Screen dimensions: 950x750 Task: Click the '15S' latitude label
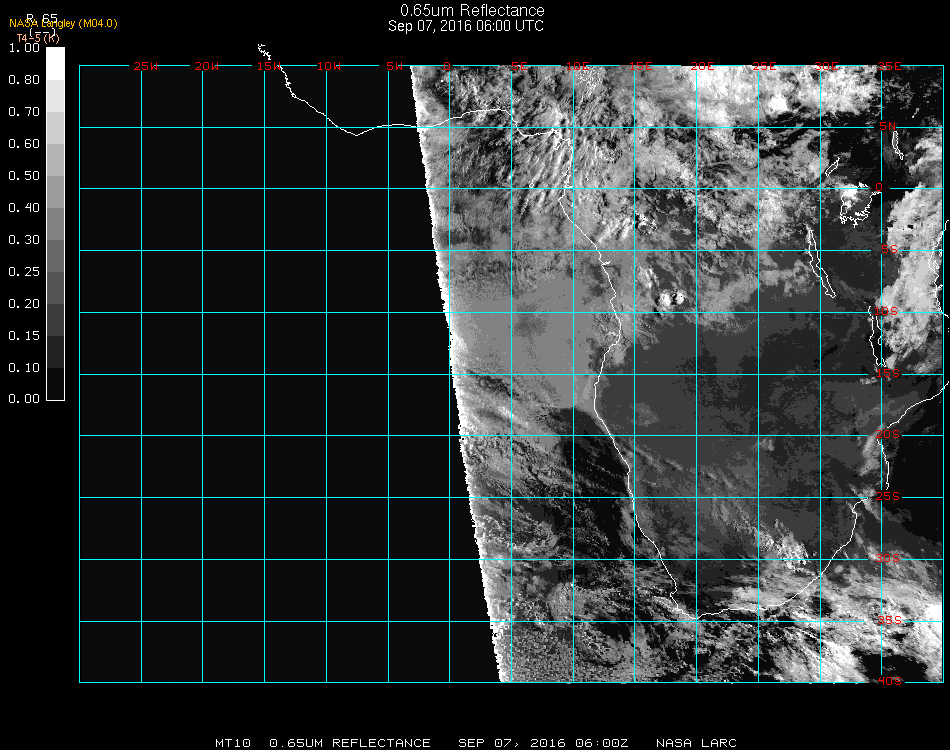[888, 373]
